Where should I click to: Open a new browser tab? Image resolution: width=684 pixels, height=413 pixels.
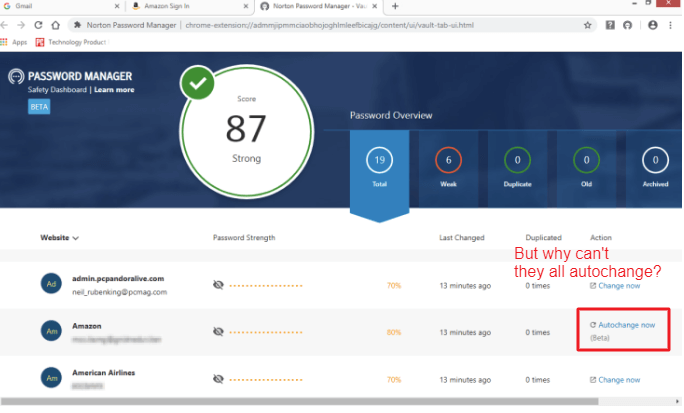click(x=395, y=6)
